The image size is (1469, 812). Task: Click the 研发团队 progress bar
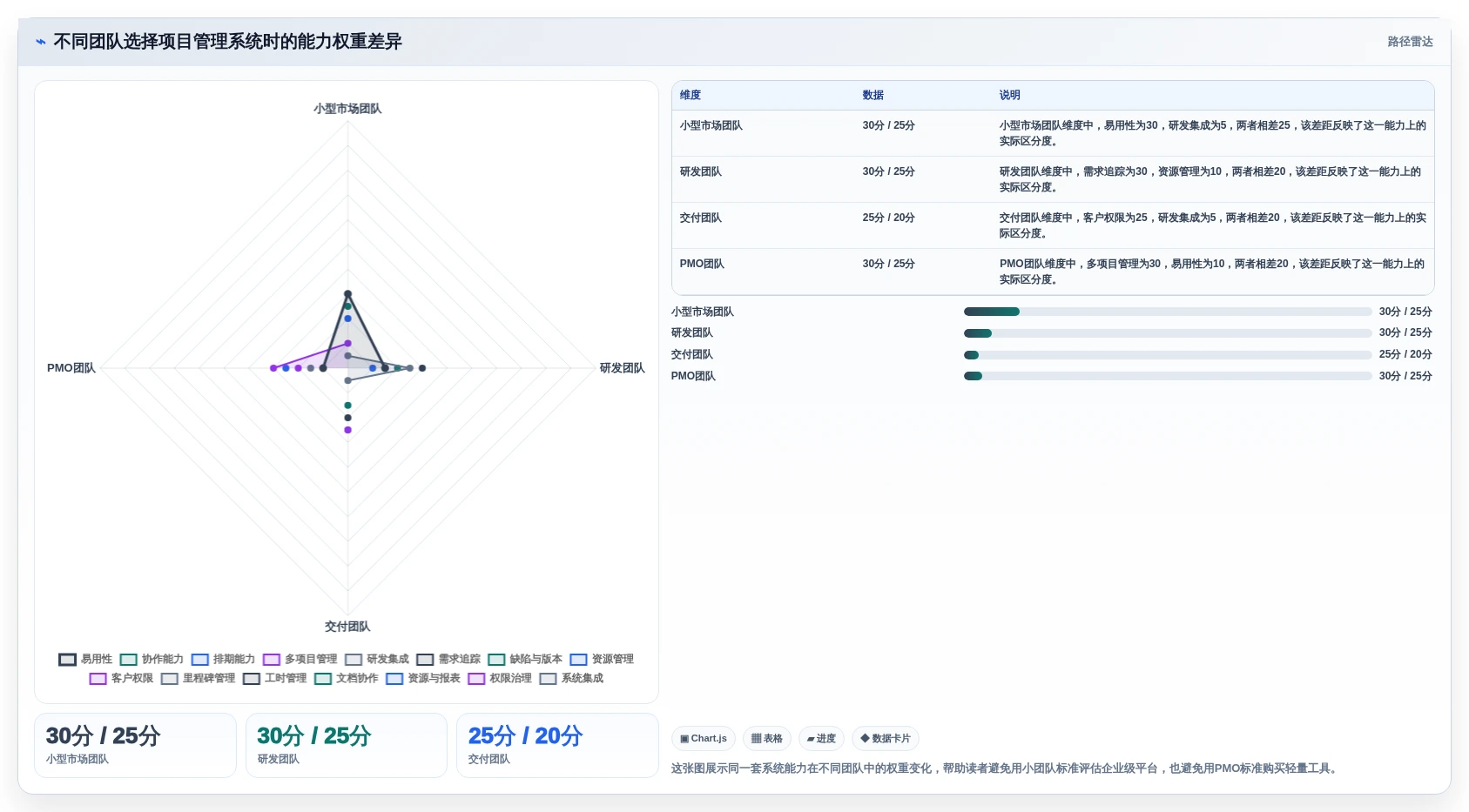1168,333
